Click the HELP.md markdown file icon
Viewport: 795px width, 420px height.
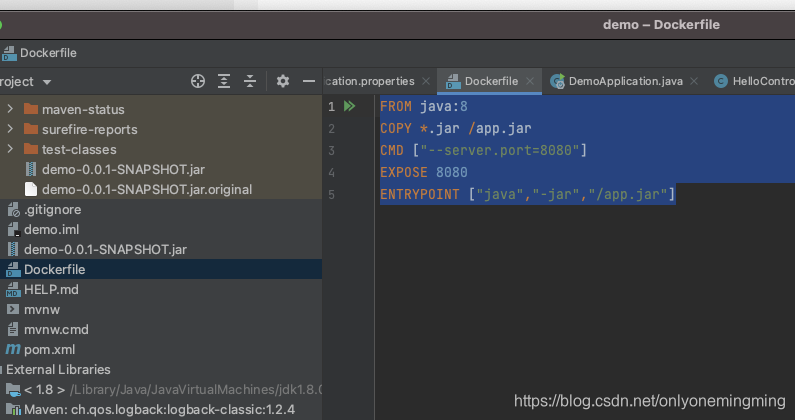(x=13, y=290)
